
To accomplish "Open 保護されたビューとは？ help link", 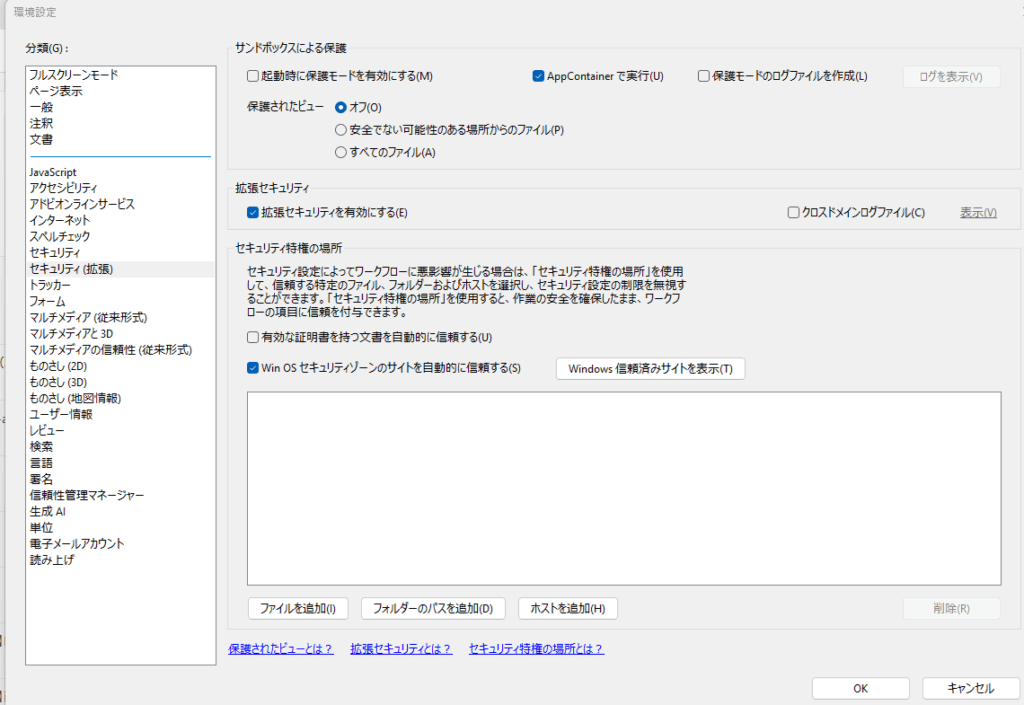I will [x=280, y=649].
